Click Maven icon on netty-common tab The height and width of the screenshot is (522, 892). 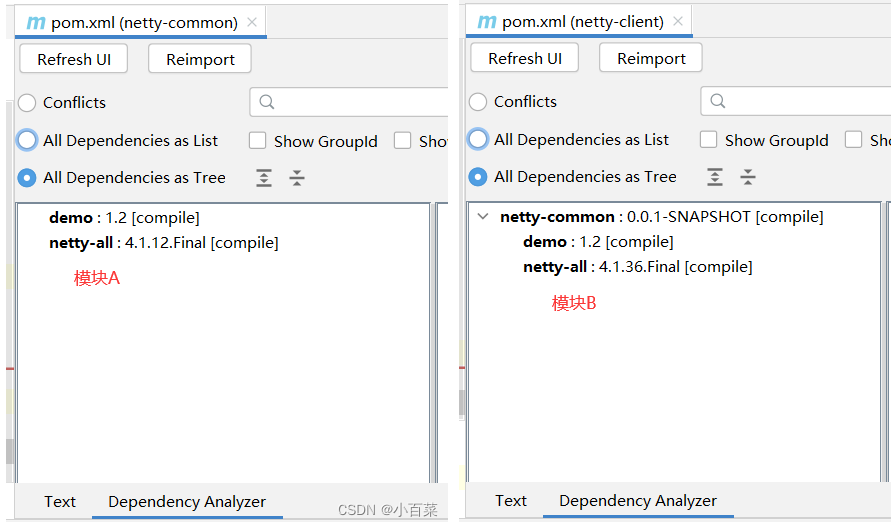36,23
